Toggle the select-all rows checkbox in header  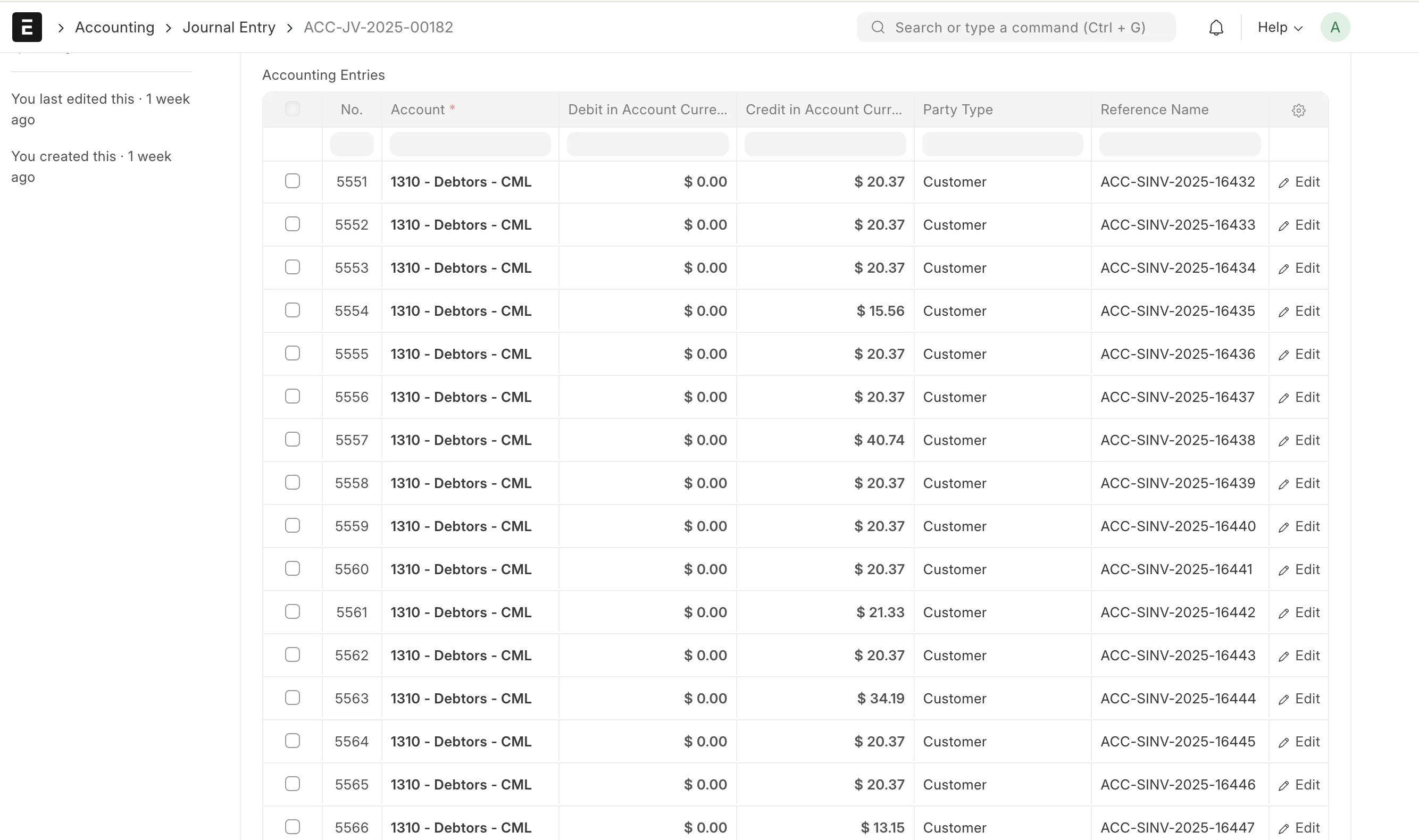click(292, 108)
